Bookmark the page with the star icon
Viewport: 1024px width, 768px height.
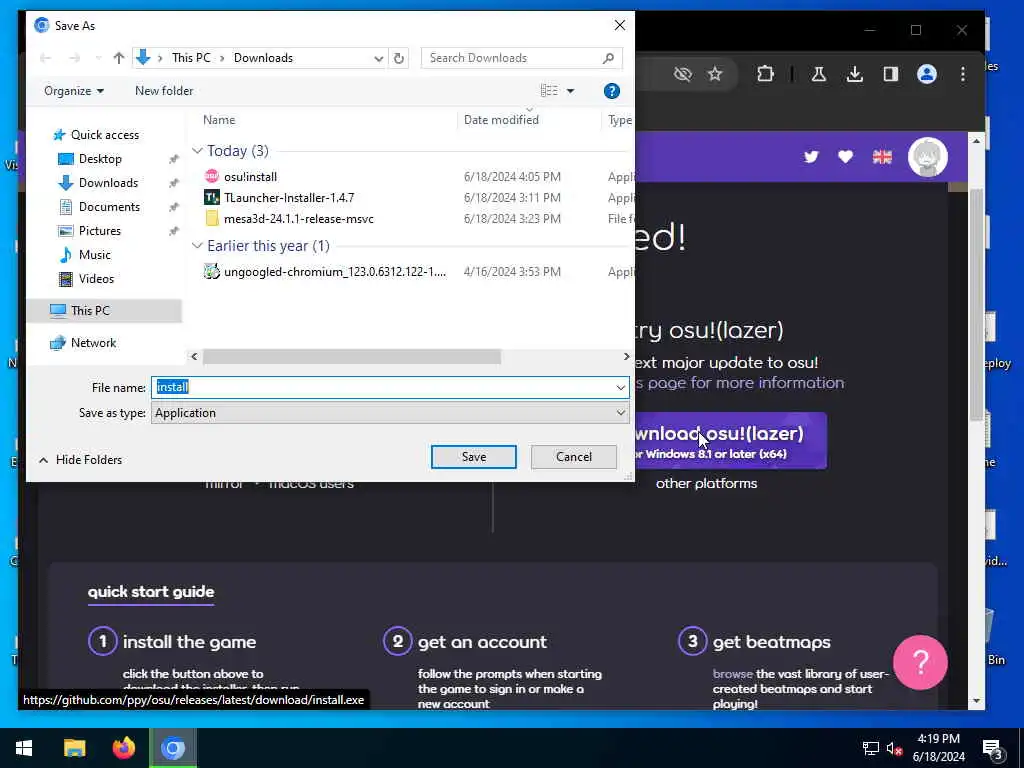[715, 74]
